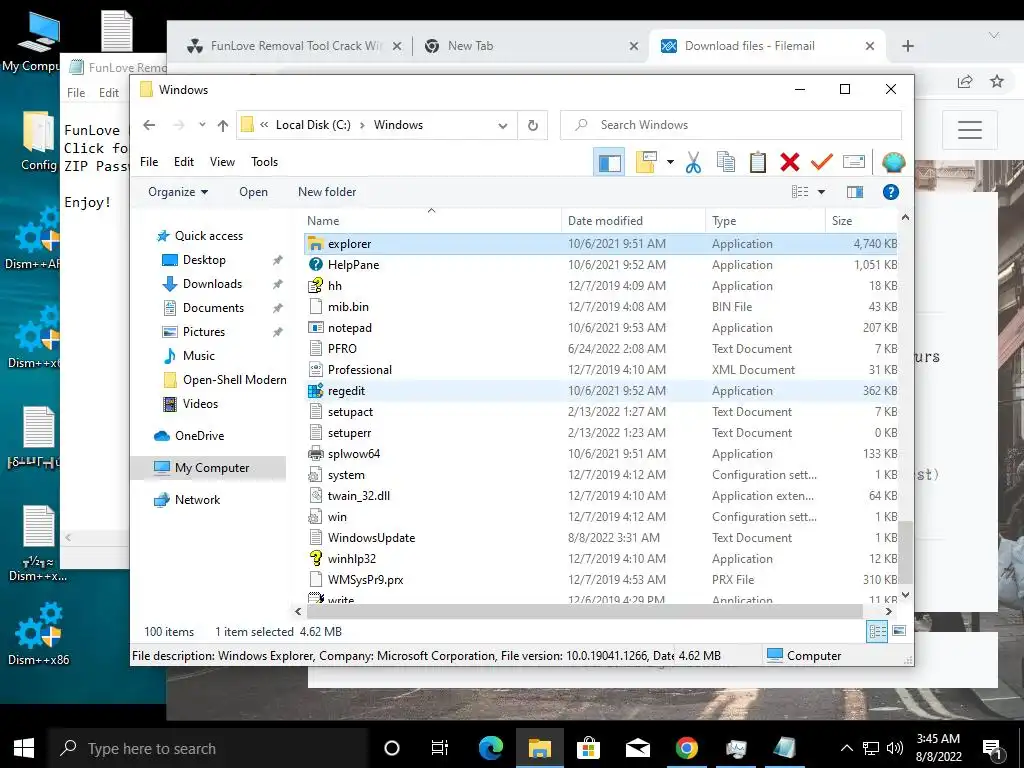Click the Cut scissors toolbar icon
This screenshot has height=768, width=1024.
[x=694, y=162]
